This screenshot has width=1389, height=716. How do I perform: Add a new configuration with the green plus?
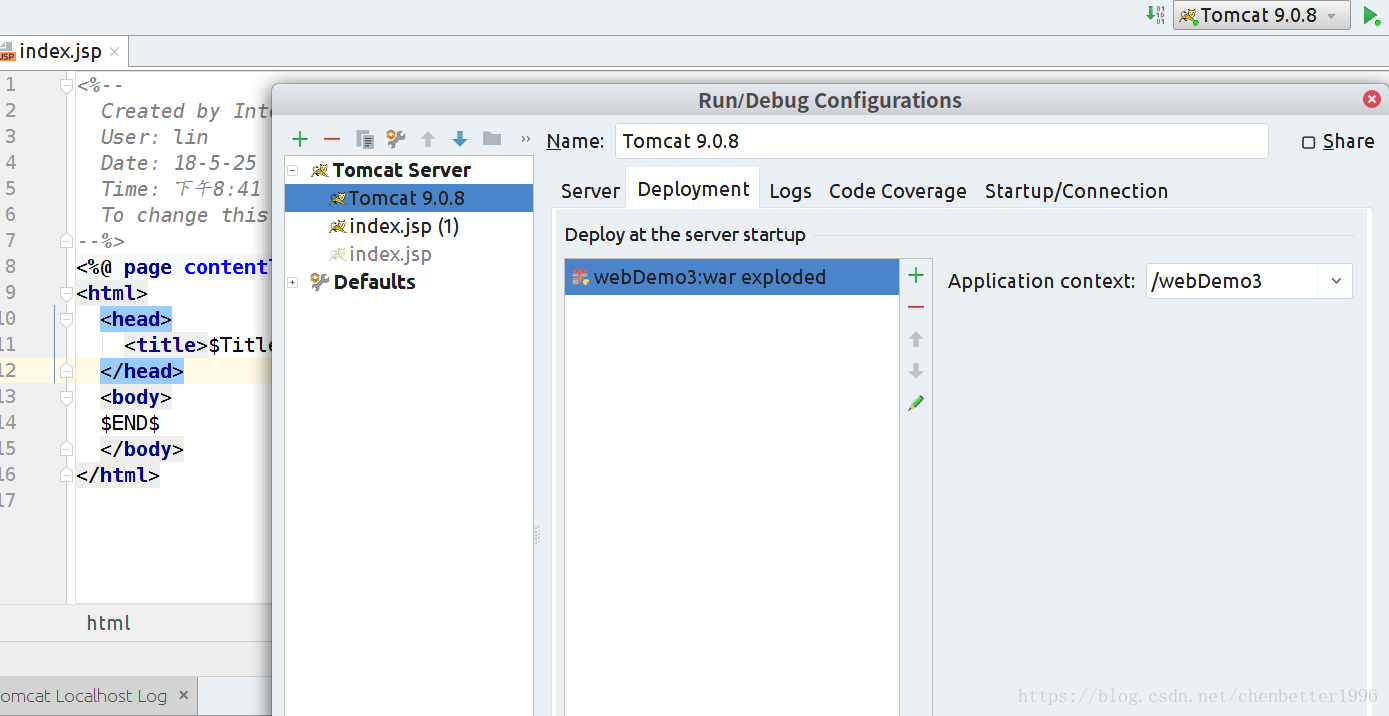pyautogui.click(x=300, y=139)
